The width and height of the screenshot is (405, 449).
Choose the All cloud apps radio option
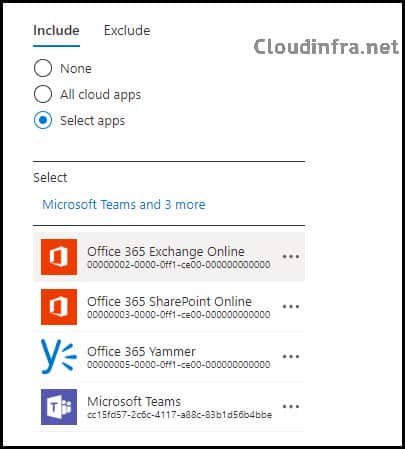[x=43, y=94]
